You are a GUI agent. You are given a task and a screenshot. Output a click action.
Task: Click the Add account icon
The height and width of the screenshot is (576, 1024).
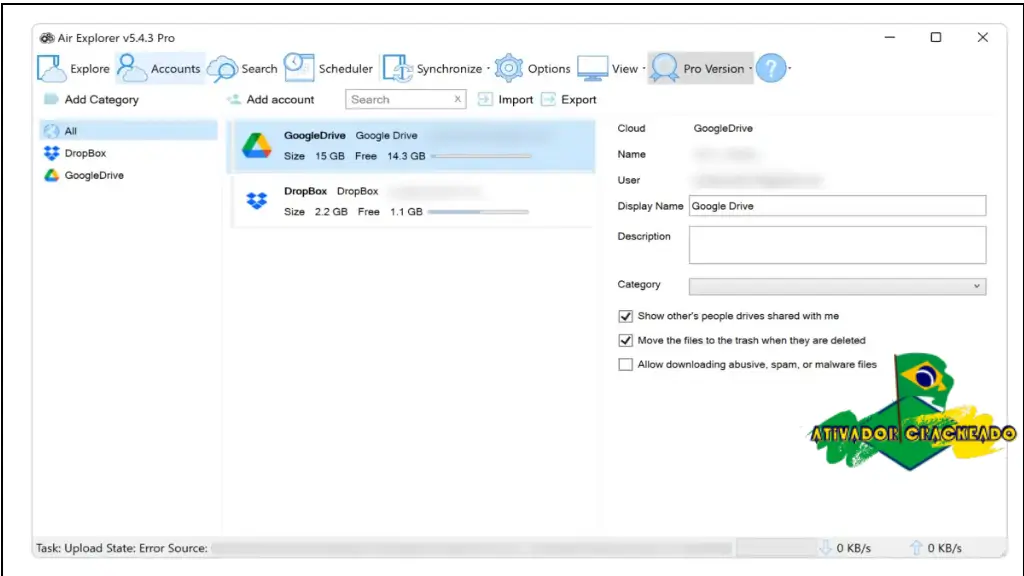pos(234,99)
